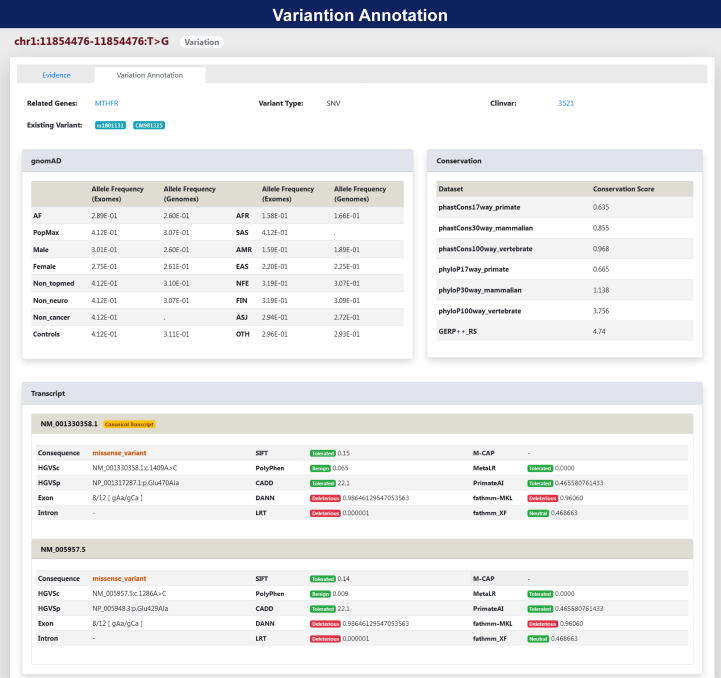The height and width of the screenshot is (678, 721).
Task: Click CADD Tolerated badge in NM_001330358.1 transcript
Action: point(323,483)
